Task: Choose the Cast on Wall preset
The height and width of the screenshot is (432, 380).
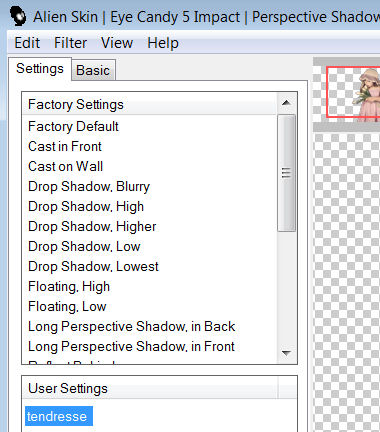Action: (66, 167)
